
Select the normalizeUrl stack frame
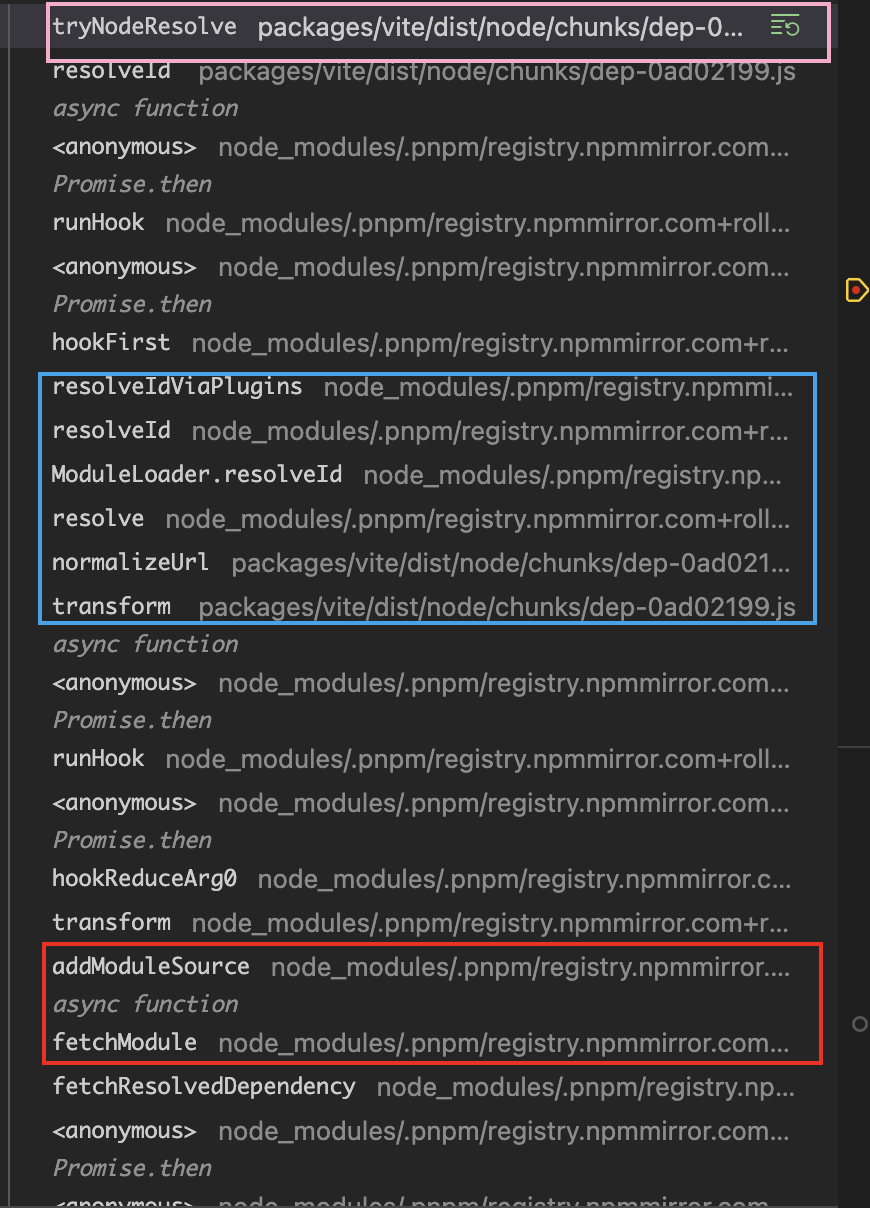131,563
